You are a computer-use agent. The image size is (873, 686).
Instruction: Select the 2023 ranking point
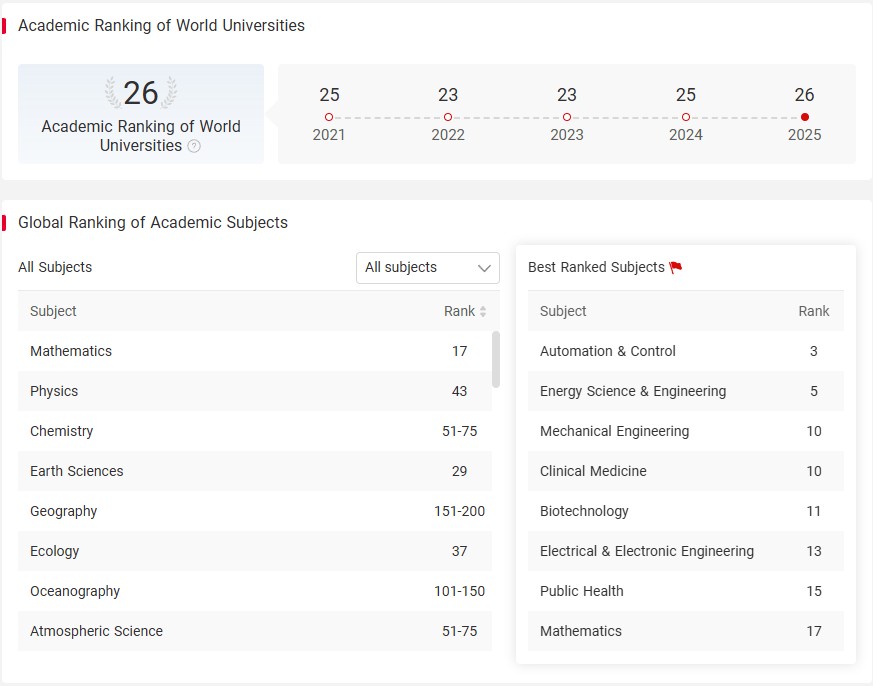pyautogui.click(x=567, y=117)
